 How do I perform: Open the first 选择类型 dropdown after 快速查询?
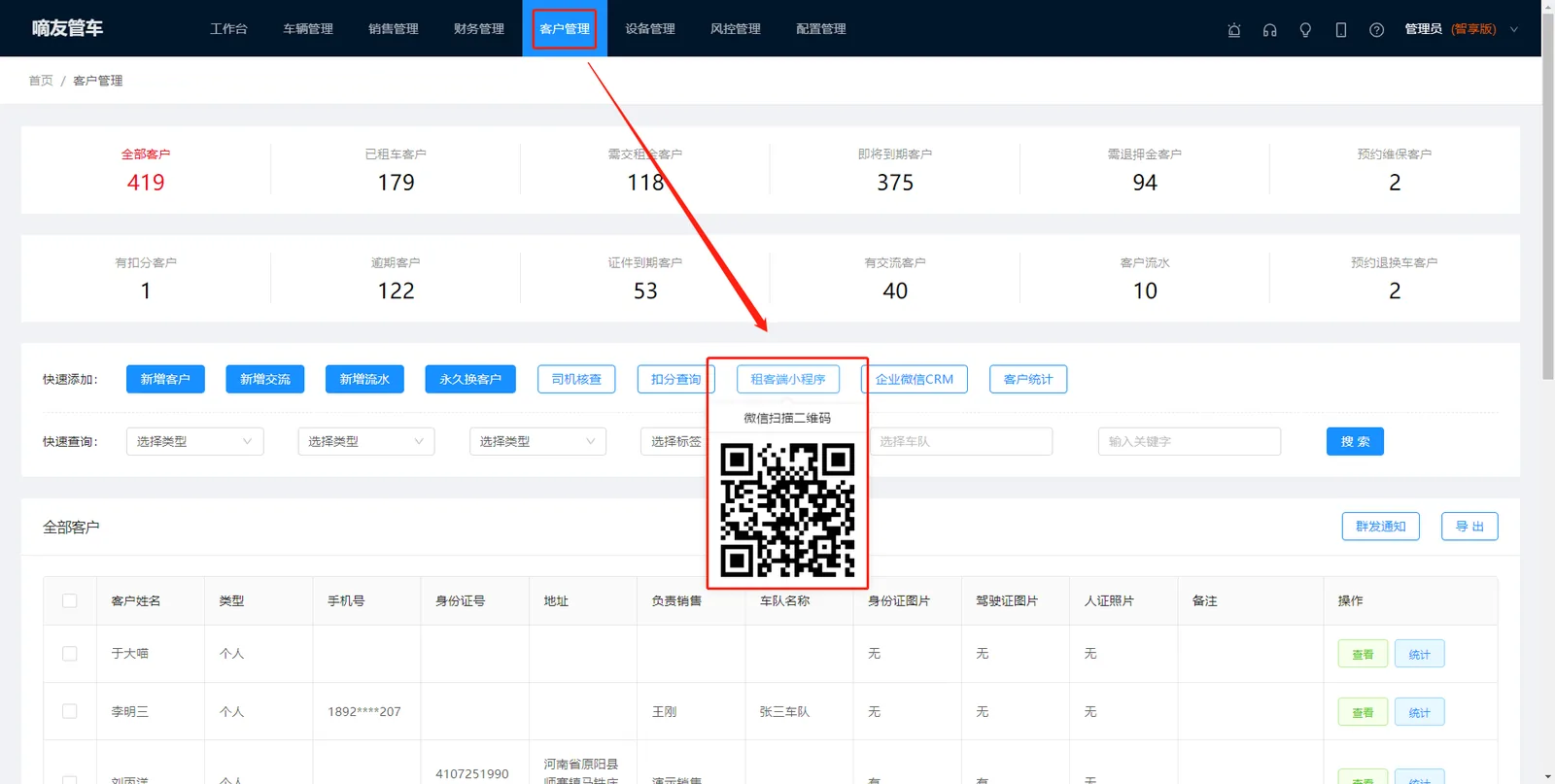(194, 441)
